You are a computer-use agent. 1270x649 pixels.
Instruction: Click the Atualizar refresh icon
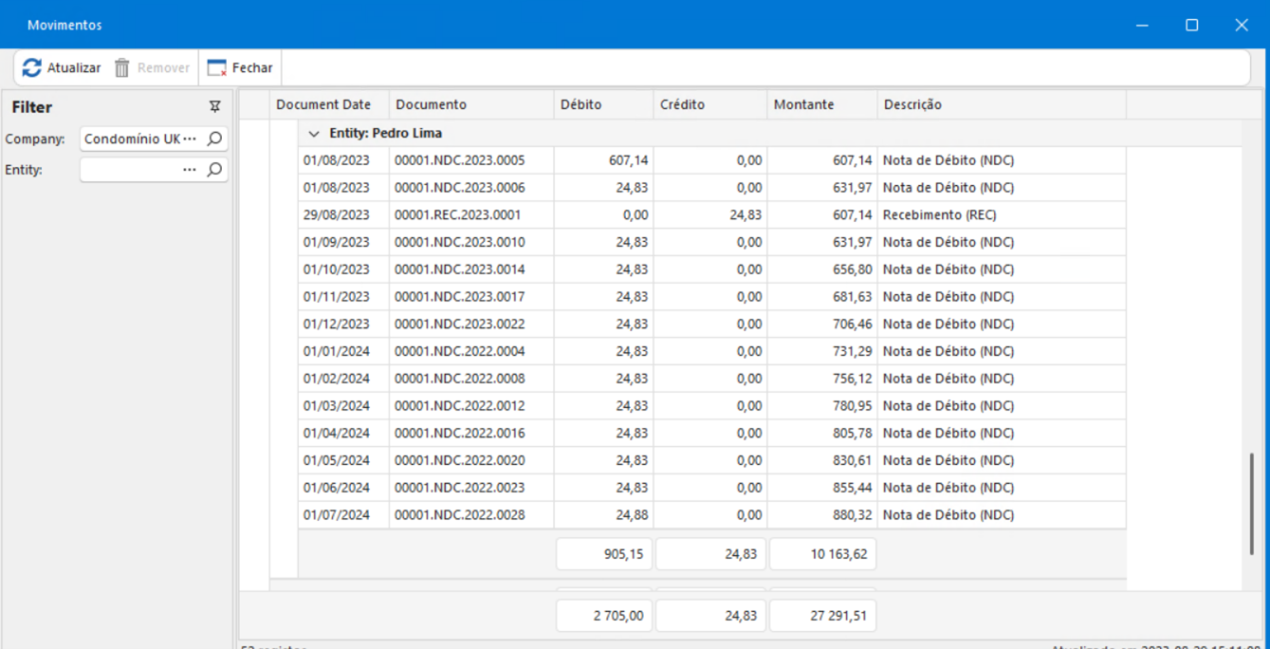[32, 68]
